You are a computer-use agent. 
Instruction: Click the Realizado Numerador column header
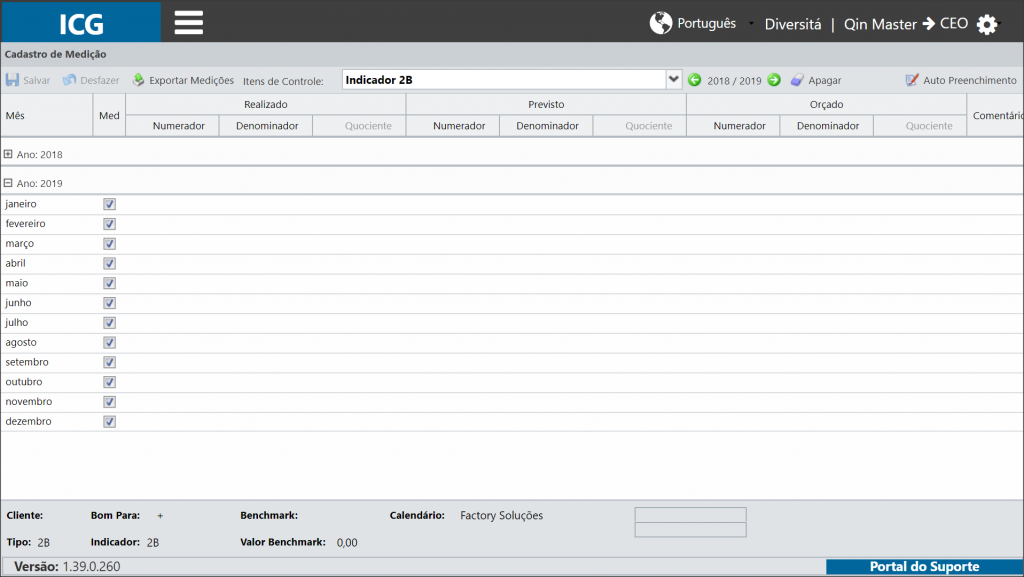(179, 126)
